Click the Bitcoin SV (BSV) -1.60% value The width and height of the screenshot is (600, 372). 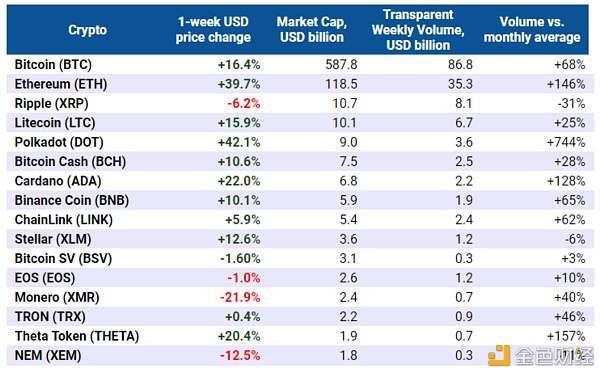pos(240,259)
